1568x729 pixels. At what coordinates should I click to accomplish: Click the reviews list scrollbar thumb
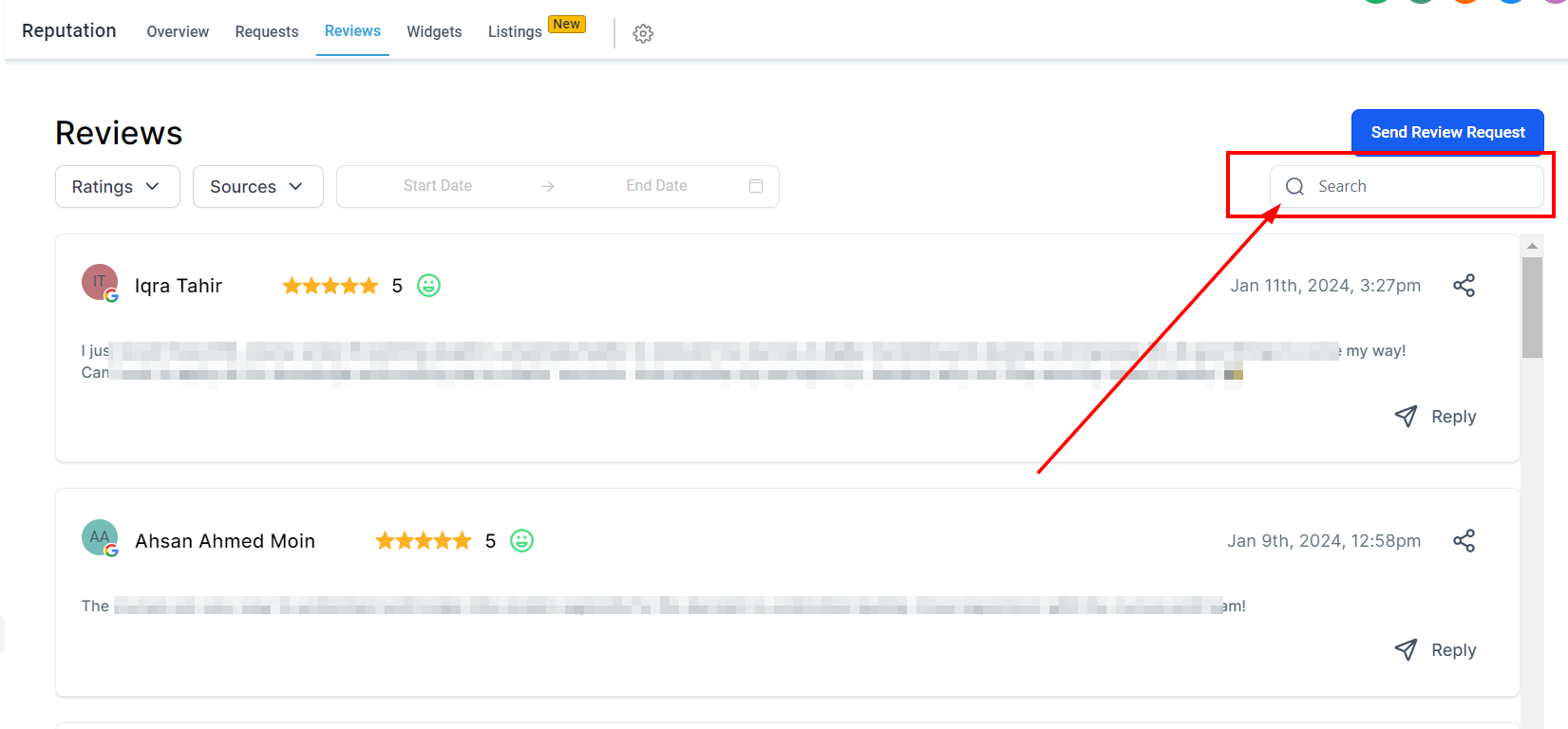click(x=1532, y=308)
